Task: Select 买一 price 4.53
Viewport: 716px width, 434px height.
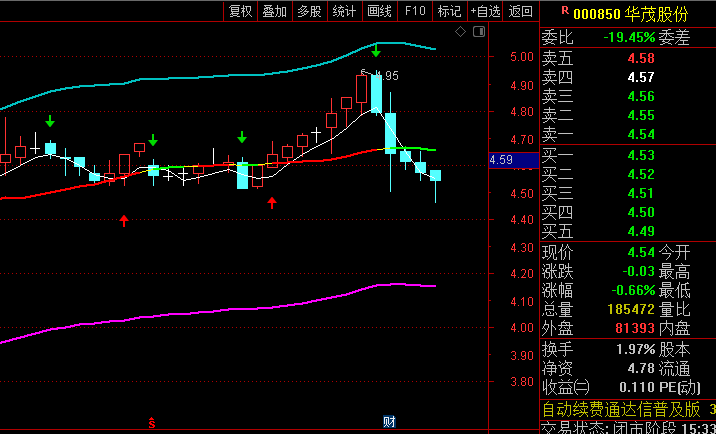Action: 641,155
